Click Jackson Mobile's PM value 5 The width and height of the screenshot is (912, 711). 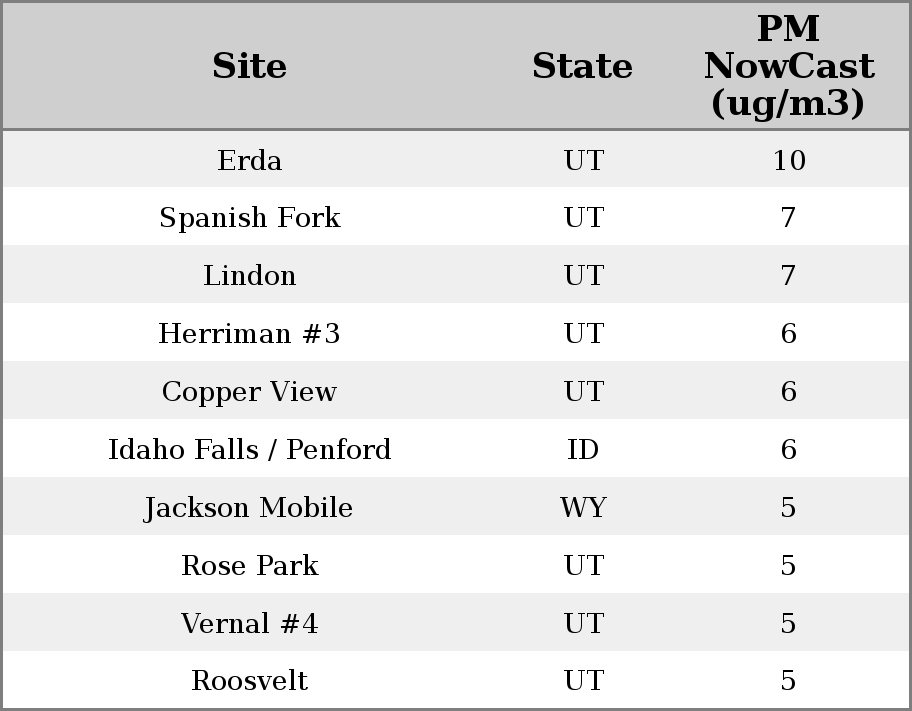788,508
